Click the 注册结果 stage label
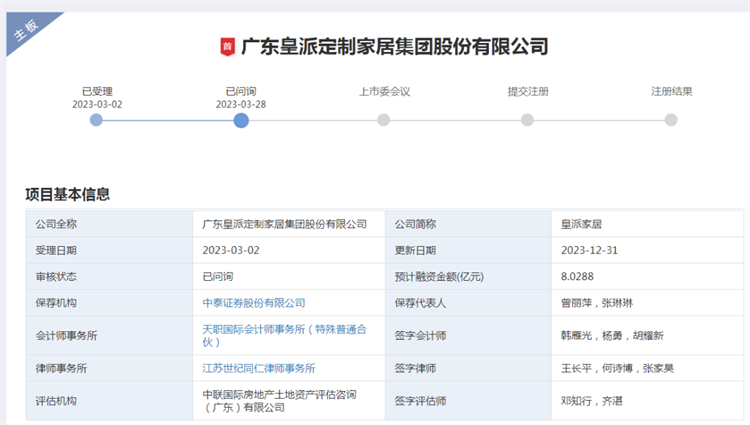 pyautogui.click(x=672, y=91)
